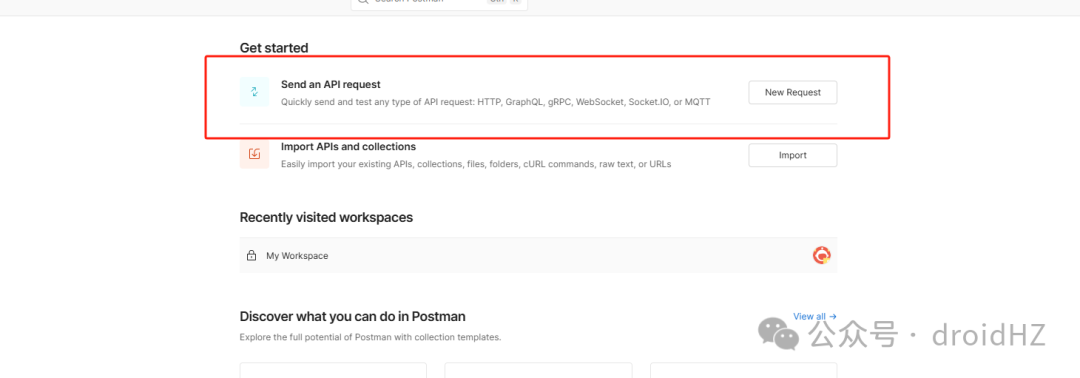Open the third collection template card

(x=744, y=370)
